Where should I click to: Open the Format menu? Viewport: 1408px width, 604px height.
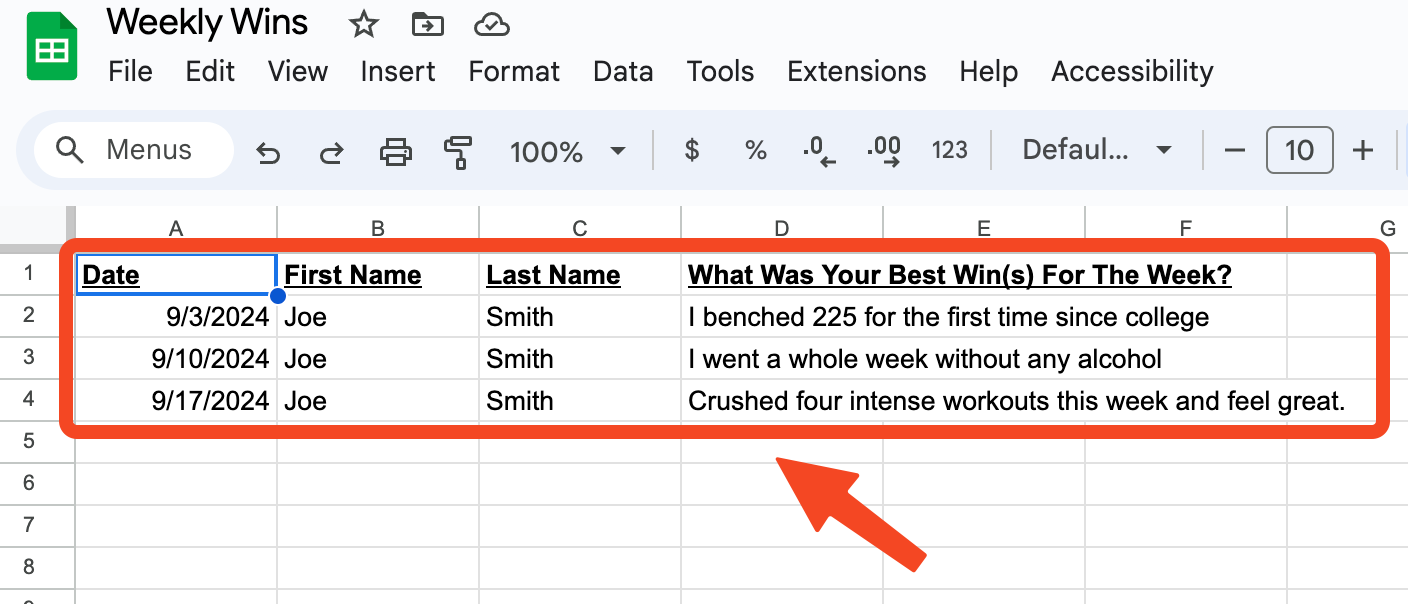(514, 72)
